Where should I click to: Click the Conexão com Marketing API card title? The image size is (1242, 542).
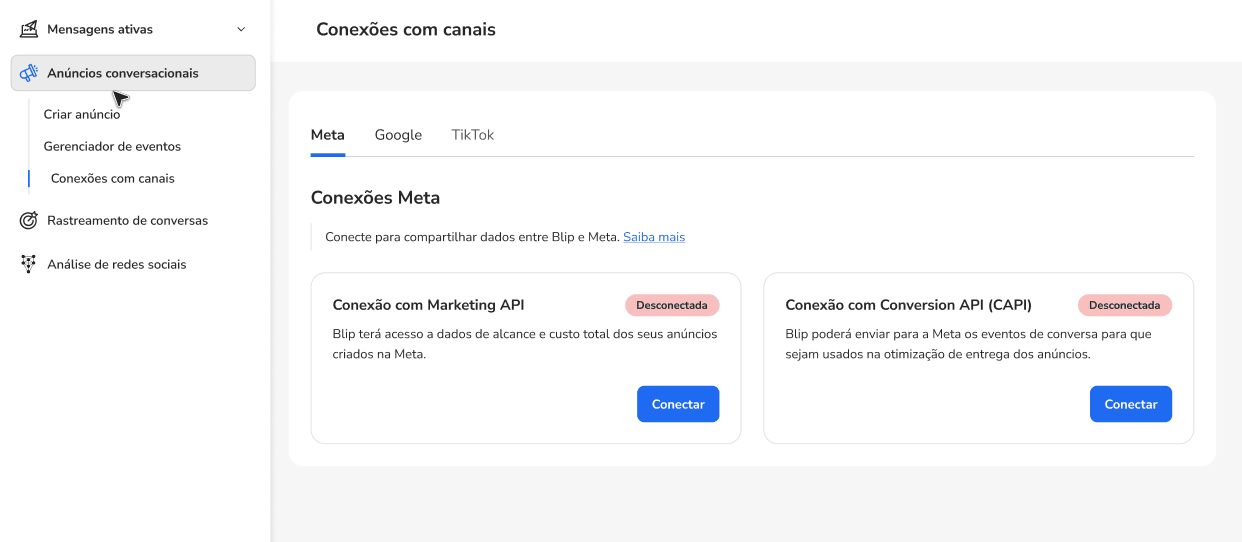click(428, 305)
